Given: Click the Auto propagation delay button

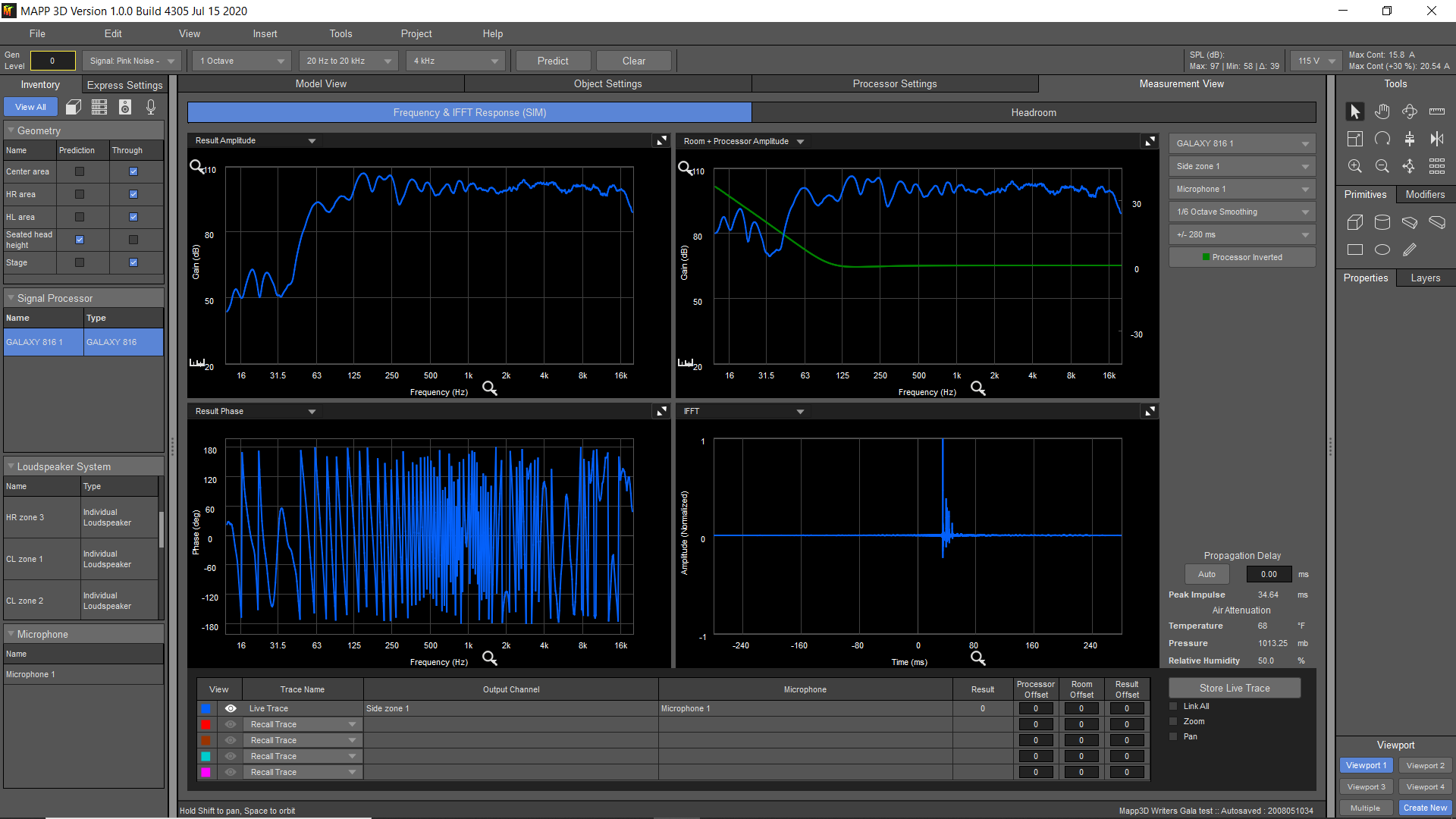Looking at the screenshot, I should click(x=1207, y=574).
